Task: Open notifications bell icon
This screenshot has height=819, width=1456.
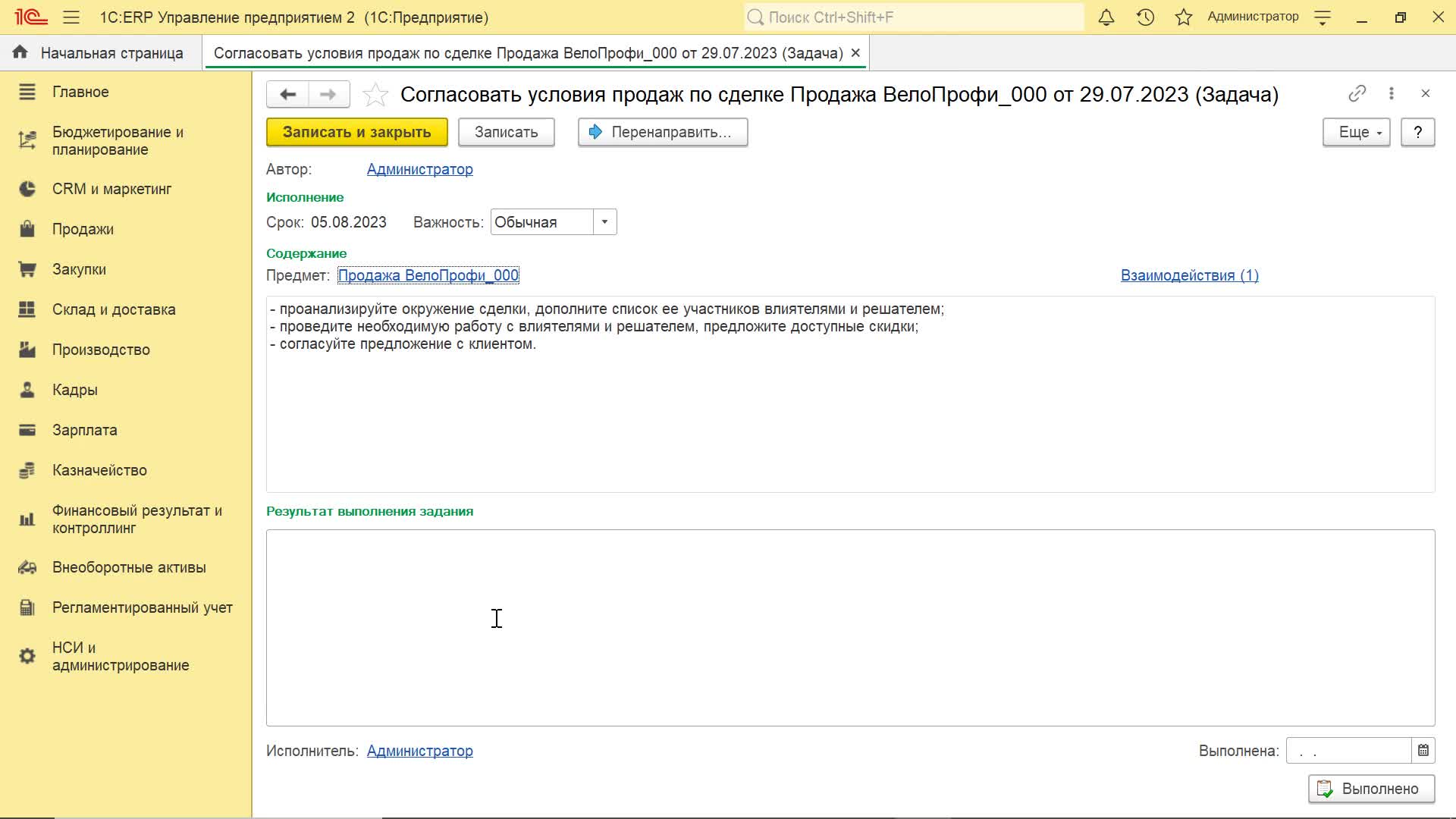Action: 1106,17
